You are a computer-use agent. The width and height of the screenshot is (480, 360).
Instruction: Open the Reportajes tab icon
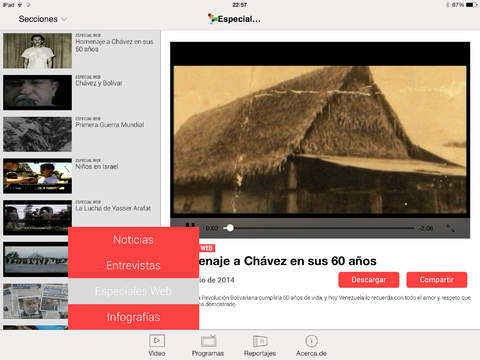point(260,341)
